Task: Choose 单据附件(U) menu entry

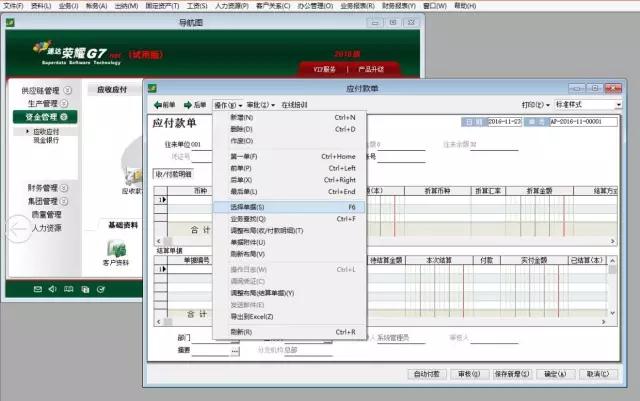Action: click(x=289, y=242)
